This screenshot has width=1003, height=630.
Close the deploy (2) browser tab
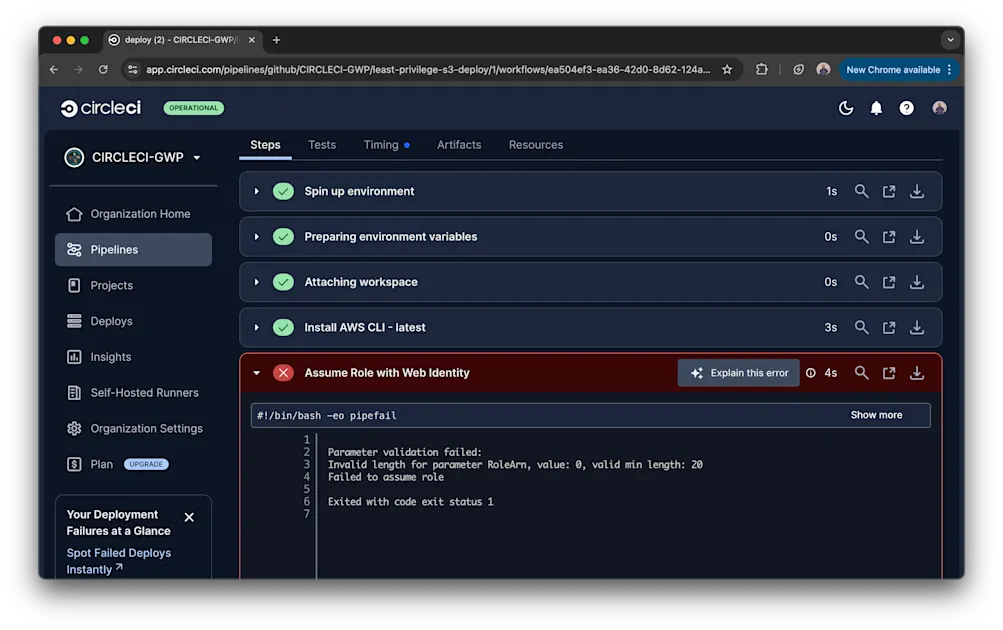[x=251, y=40]
